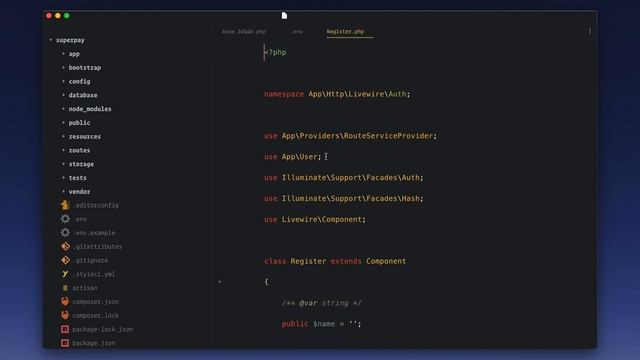Click the composer.json file icon
The image size is (640, 360).
click(65, 301)
